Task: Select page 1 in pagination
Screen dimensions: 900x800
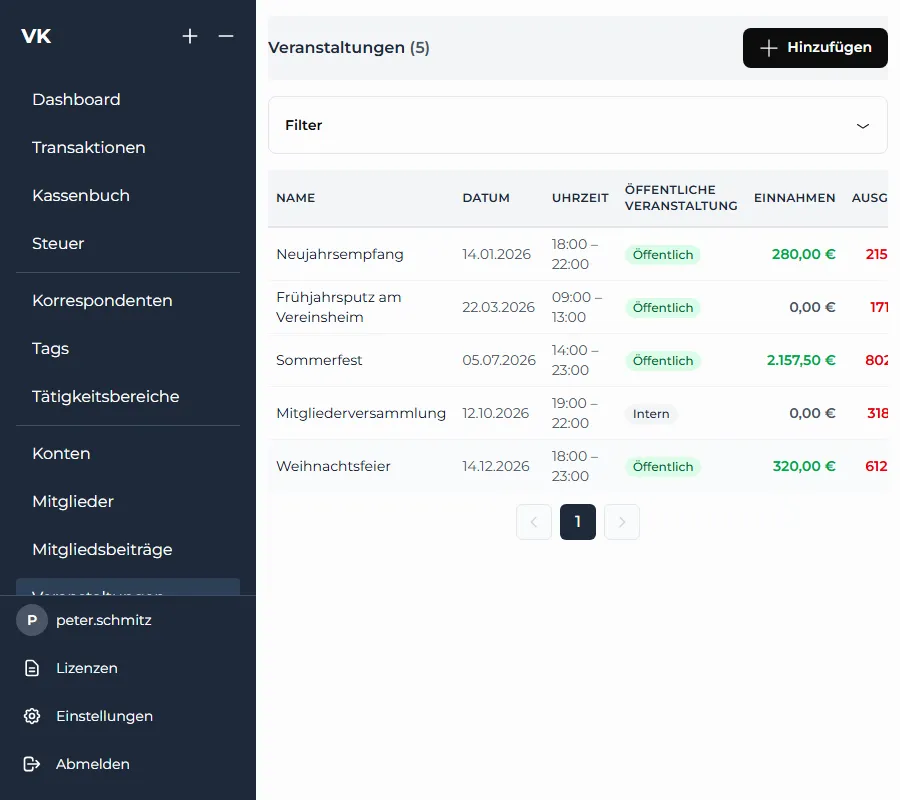Action: 578,522
